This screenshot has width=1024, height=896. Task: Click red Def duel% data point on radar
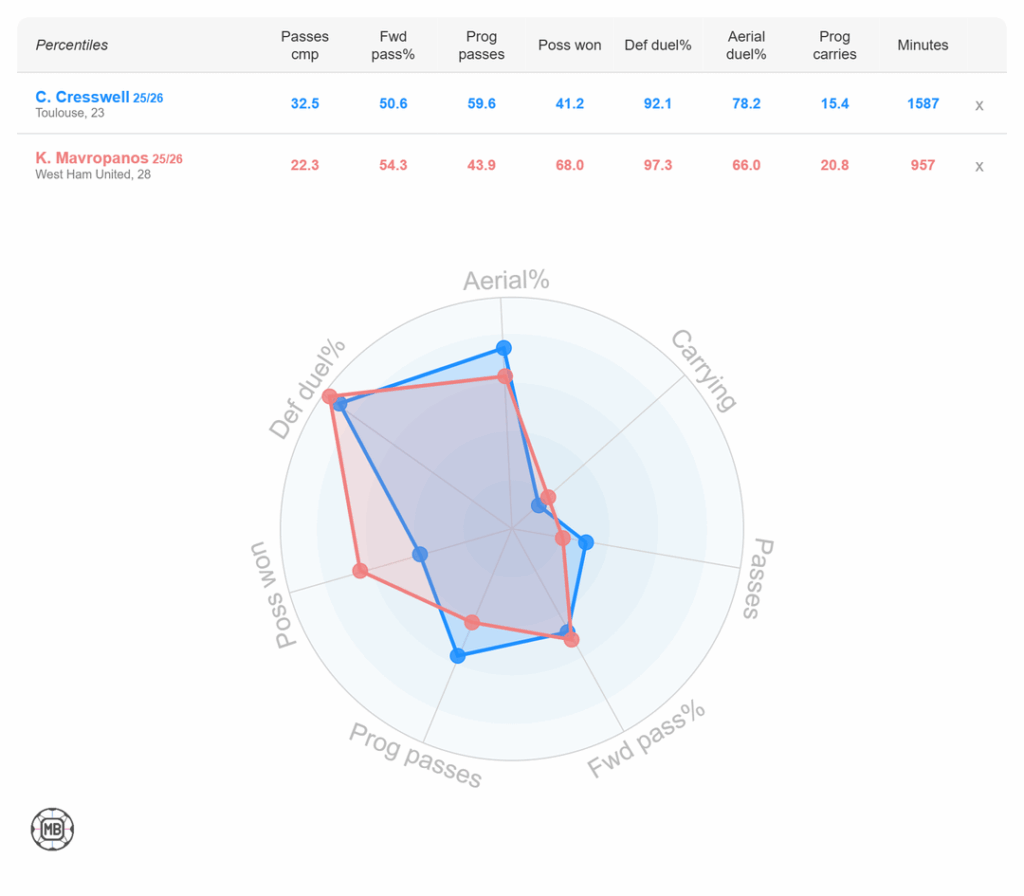pyautogui.click(x=330, y=397)
